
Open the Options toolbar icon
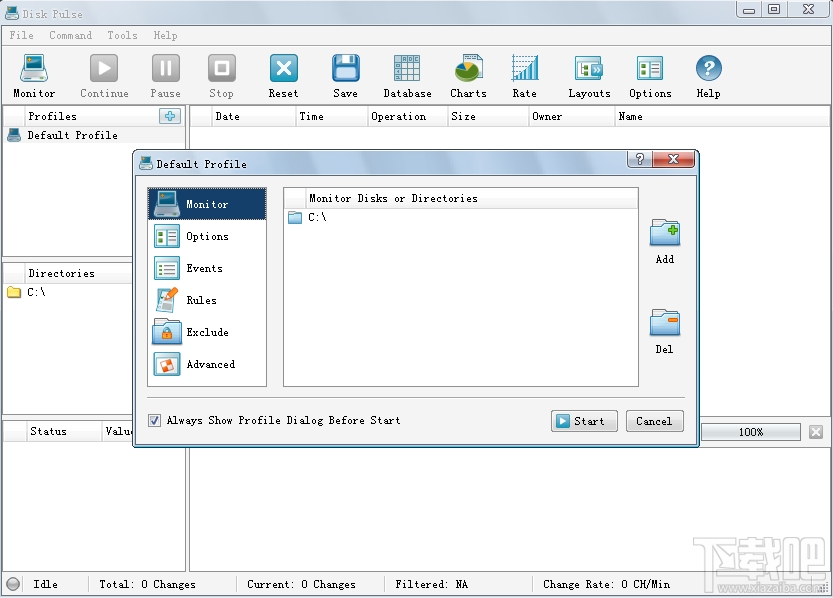click(x=650, y=68)
